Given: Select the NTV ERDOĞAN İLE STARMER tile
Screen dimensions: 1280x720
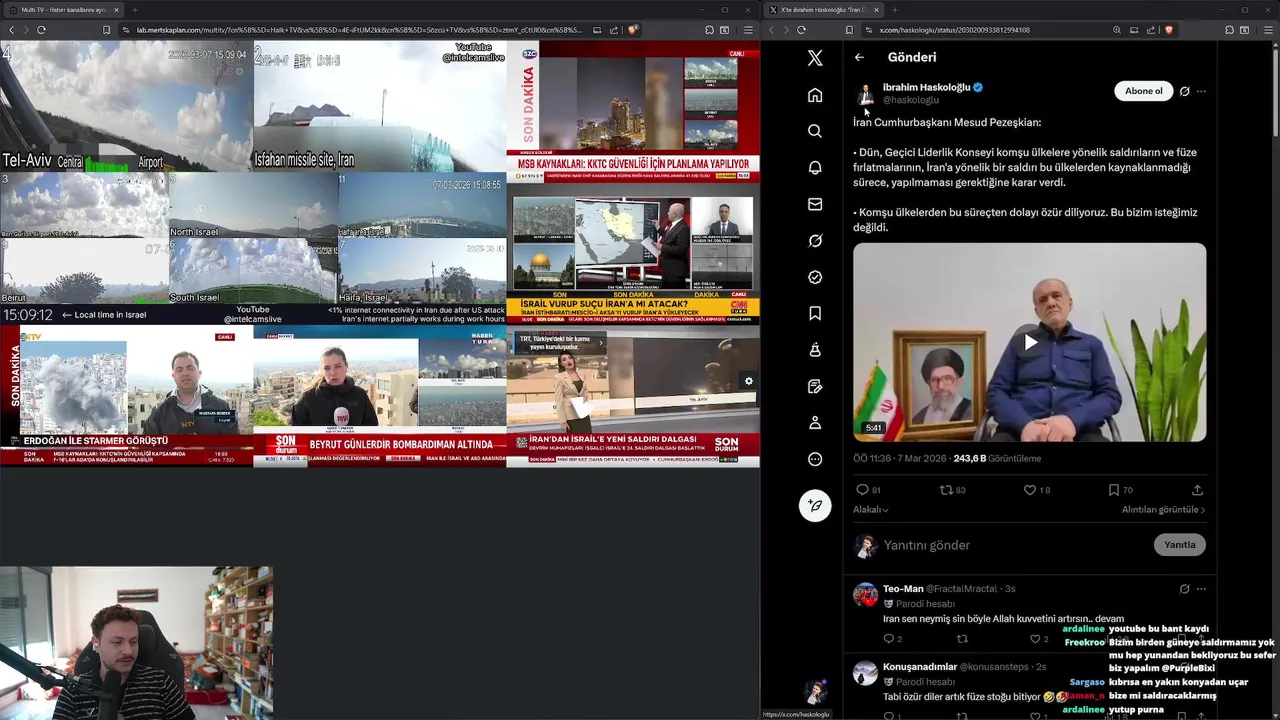Looking at the screenshot, I should tap(126, 396).
